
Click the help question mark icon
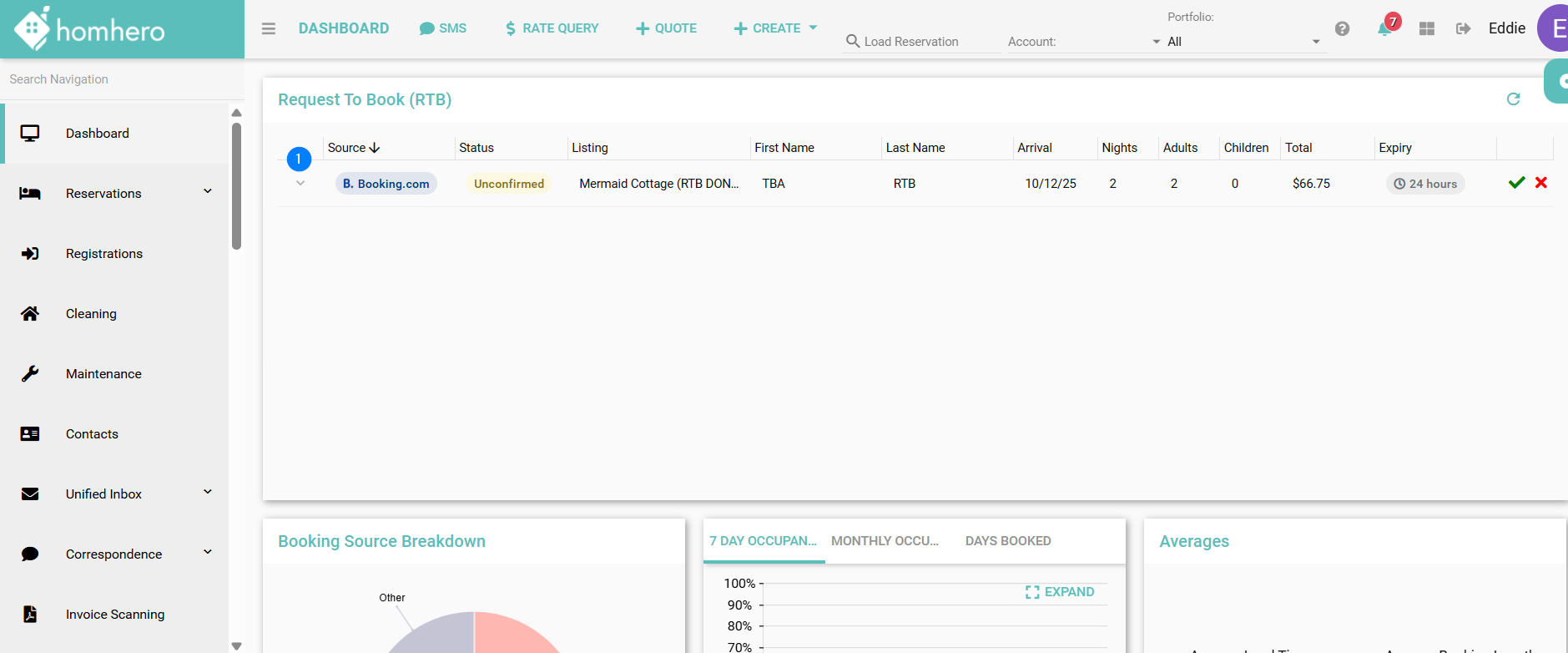[1342, 28]
